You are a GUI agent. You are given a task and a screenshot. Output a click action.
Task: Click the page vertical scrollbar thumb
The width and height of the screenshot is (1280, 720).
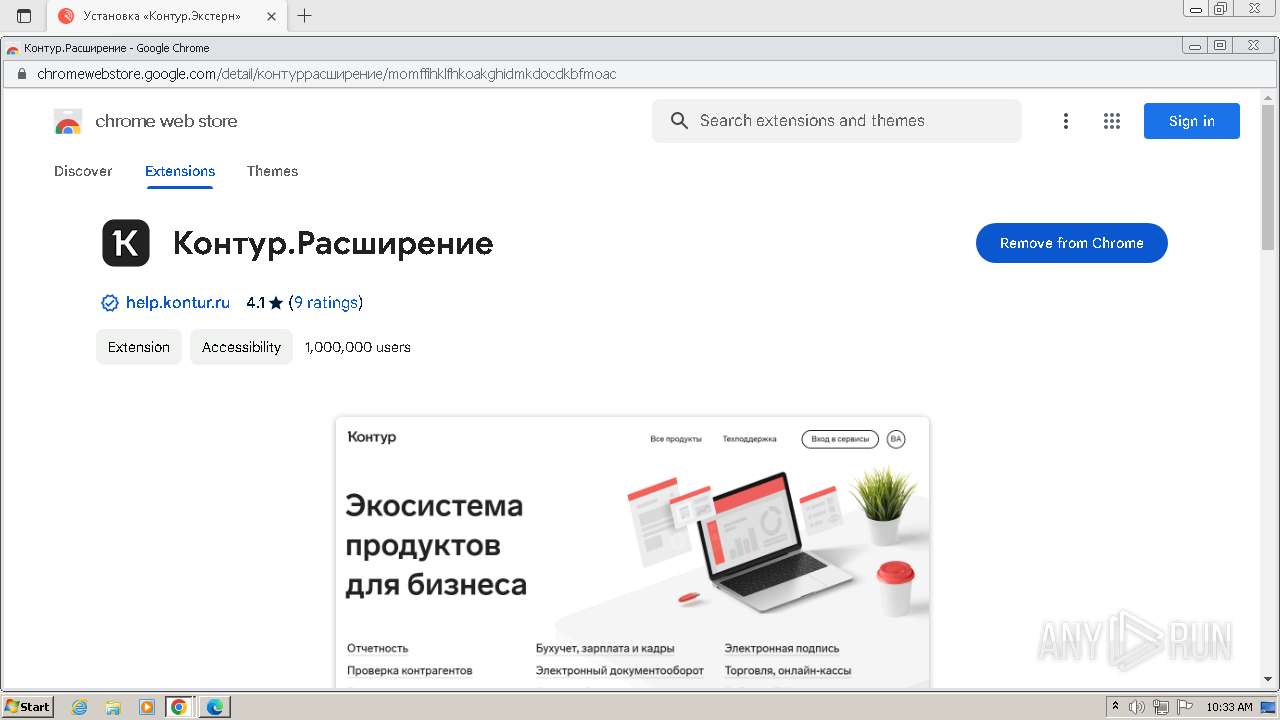tap(1268, 179)
